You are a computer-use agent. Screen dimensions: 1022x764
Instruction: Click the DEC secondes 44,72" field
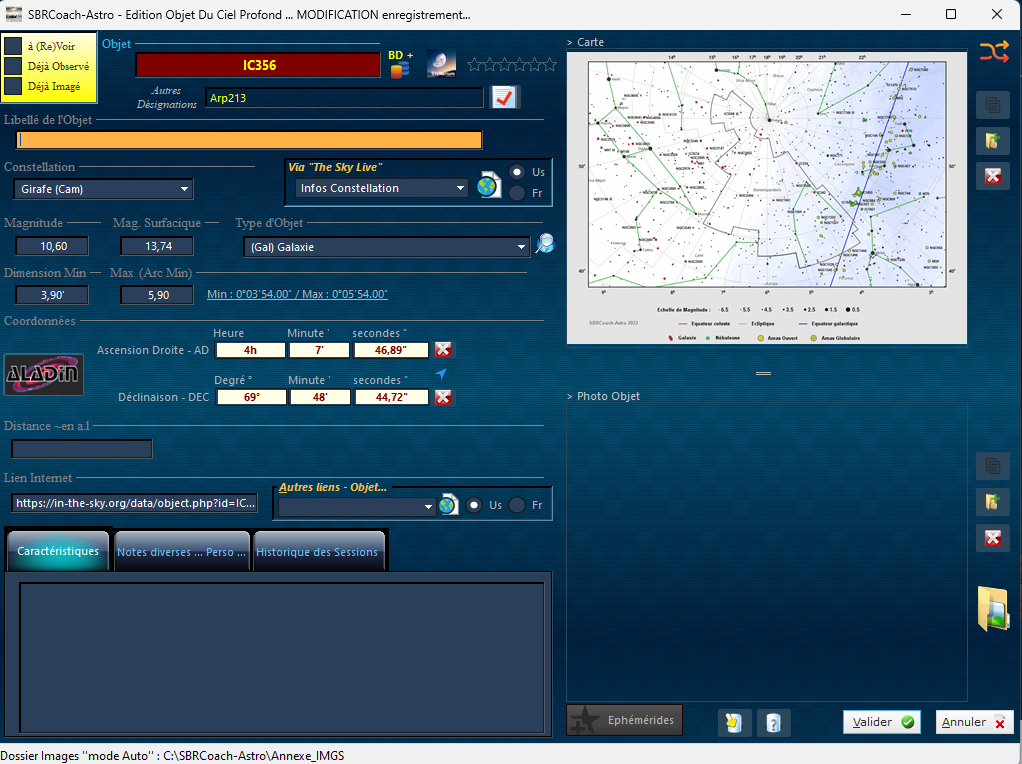pos(392,397)
